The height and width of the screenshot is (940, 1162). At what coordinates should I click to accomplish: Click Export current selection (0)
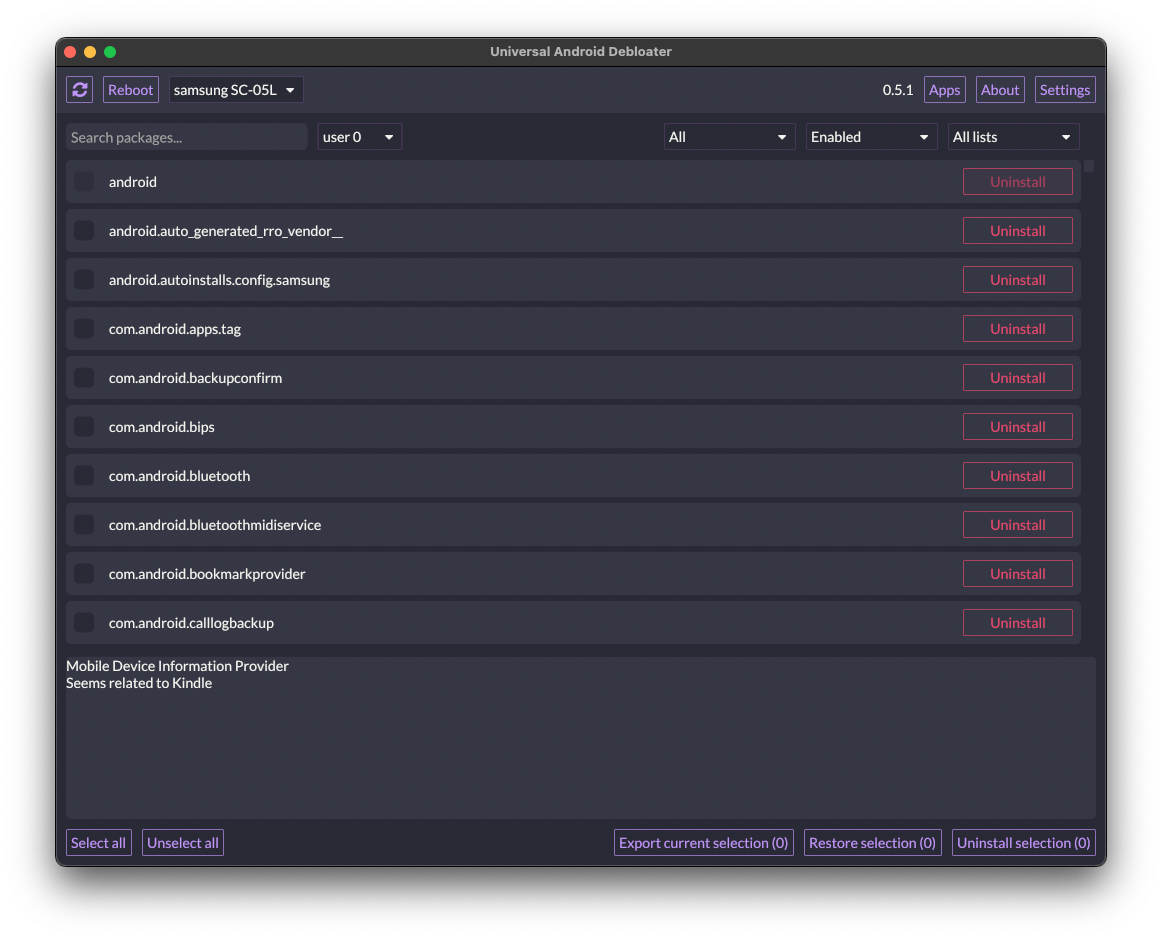click(x=703, y=843)
